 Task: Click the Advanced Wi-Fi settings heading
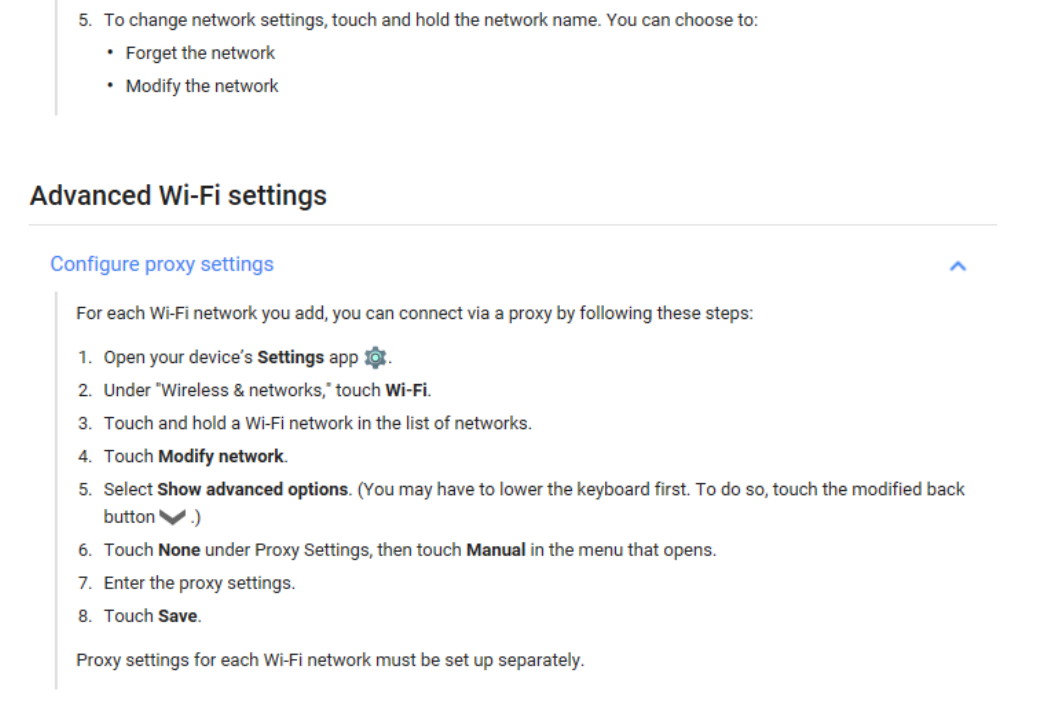tap(178, 196)
